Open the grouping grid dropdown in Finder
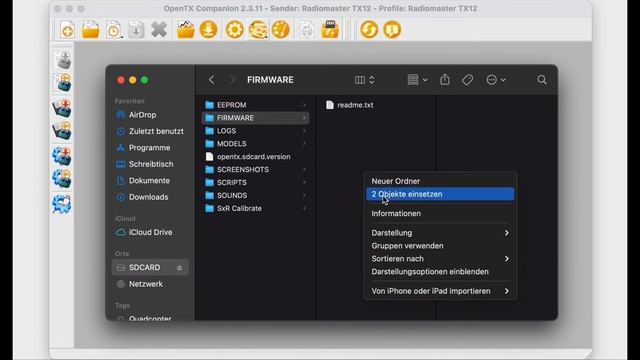This screenshot has height=360, width=640. [417, 80]
